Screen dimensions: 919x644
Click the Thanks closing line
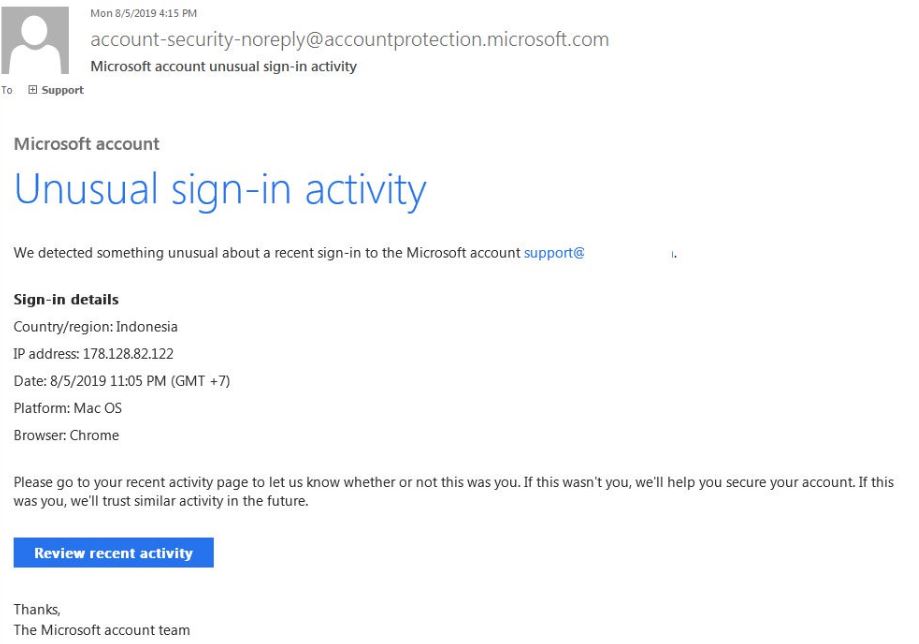[x=37, y=609]
